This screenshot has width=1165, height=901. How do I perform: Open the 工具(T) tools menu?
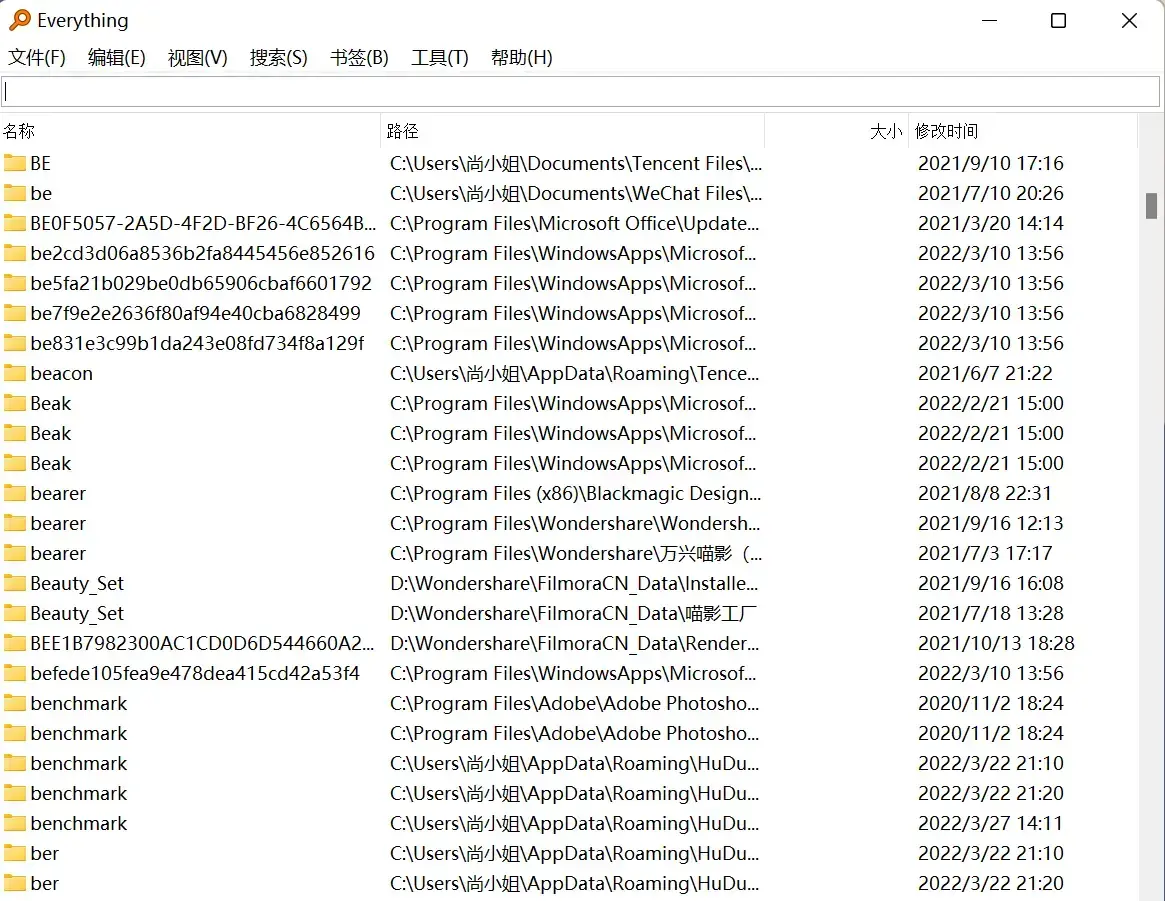439,58
